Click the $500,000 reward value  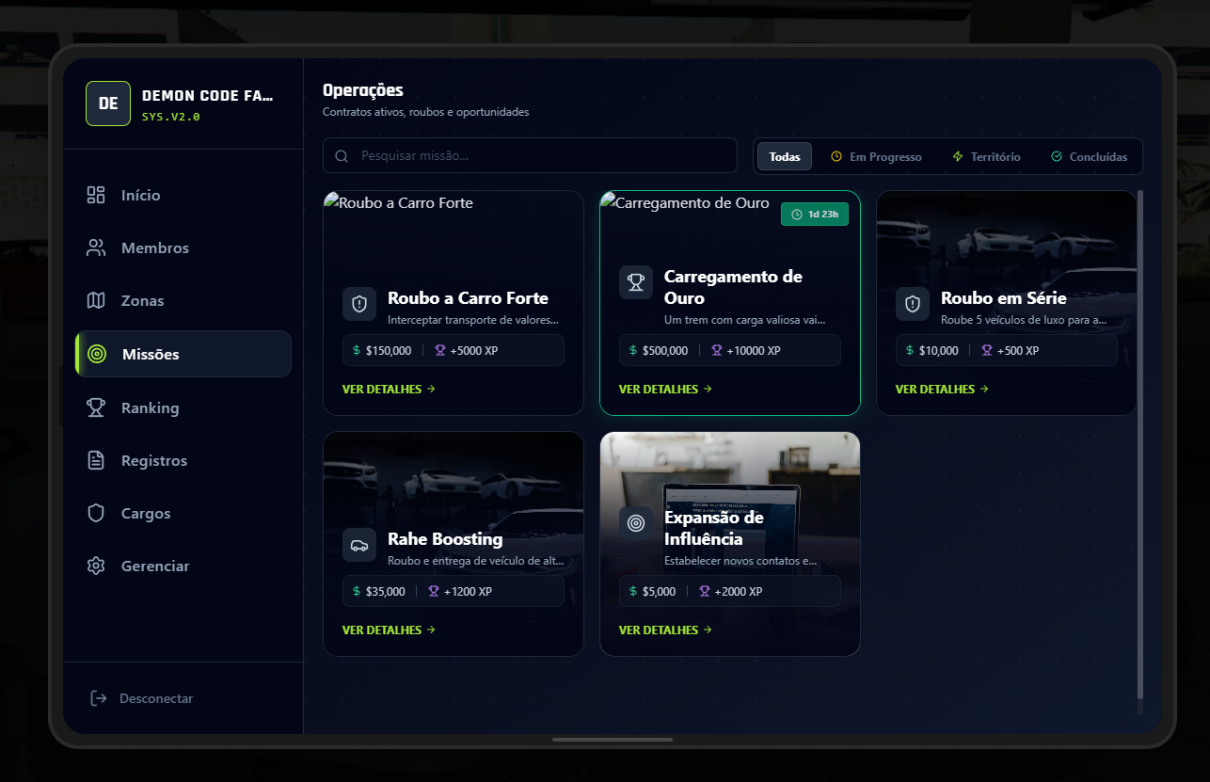click(665, 351)
